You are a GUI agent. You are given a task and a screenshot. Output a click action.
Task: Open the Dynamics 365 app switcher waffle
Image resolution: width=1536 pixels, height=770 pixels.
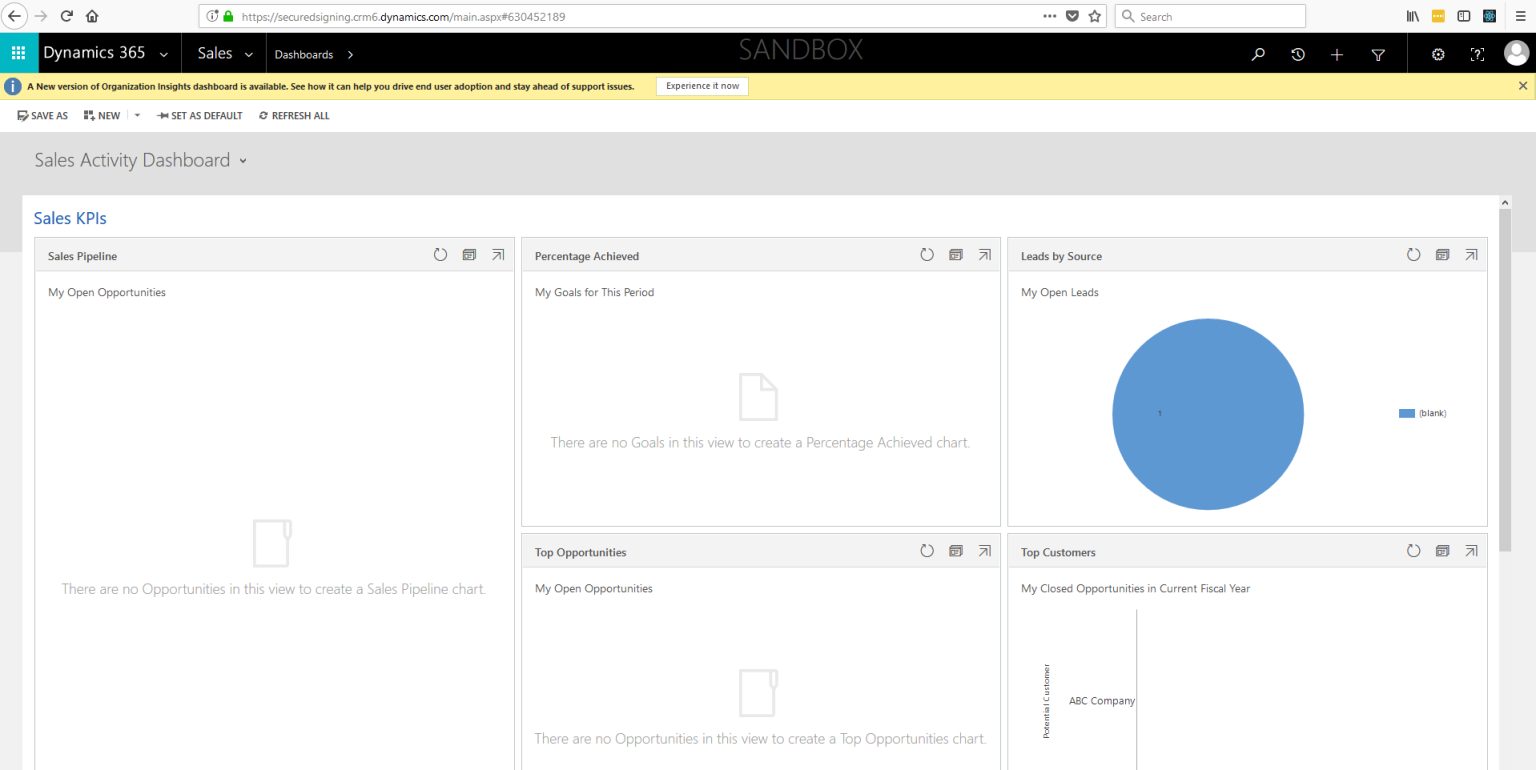pos(18,52)
